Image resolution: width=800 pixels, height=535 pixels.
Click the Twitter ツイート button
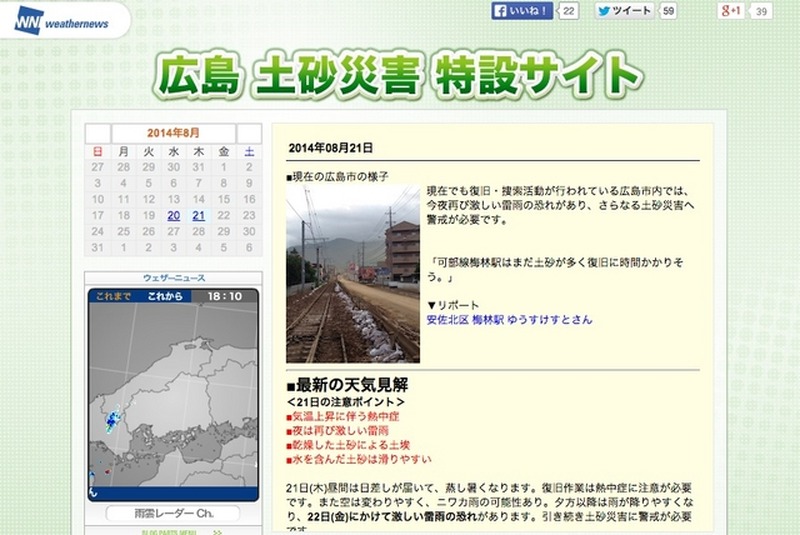[x=626, y=11]
